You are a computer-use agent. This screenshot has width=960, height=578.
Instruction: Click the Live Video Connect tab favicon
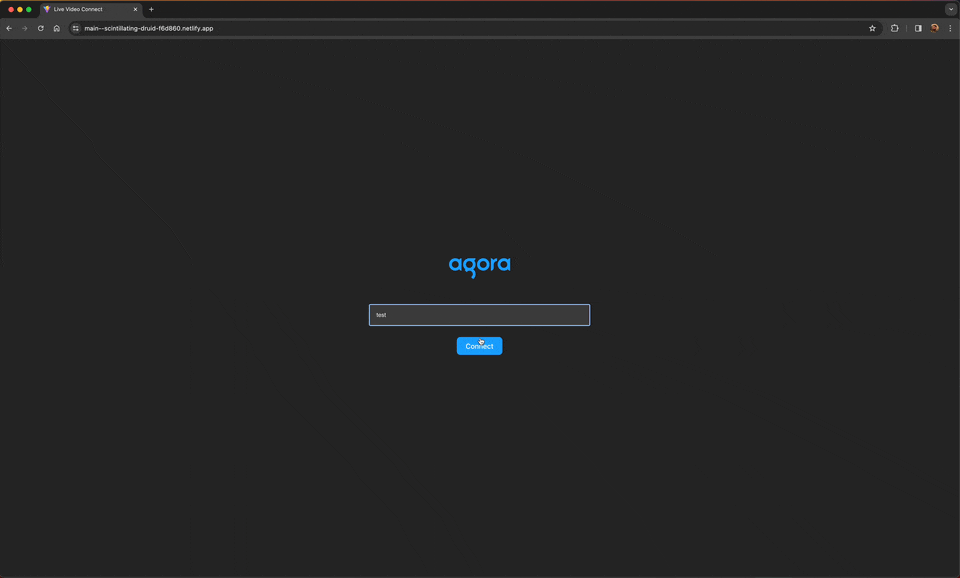pos(47,9)
